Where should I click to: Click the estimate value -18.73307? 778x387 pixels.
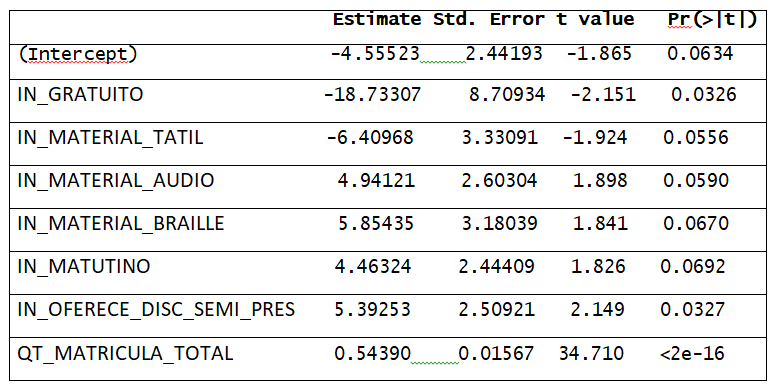[x=372, y=94]
